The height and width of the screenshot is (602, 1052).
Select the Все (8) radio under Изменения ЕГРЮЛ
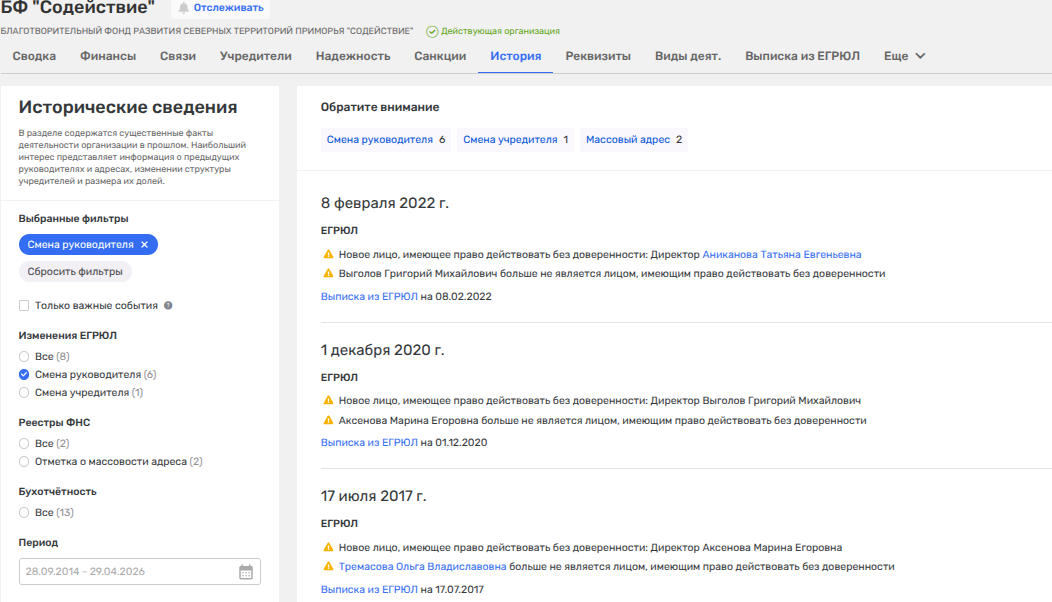point(24,357)
